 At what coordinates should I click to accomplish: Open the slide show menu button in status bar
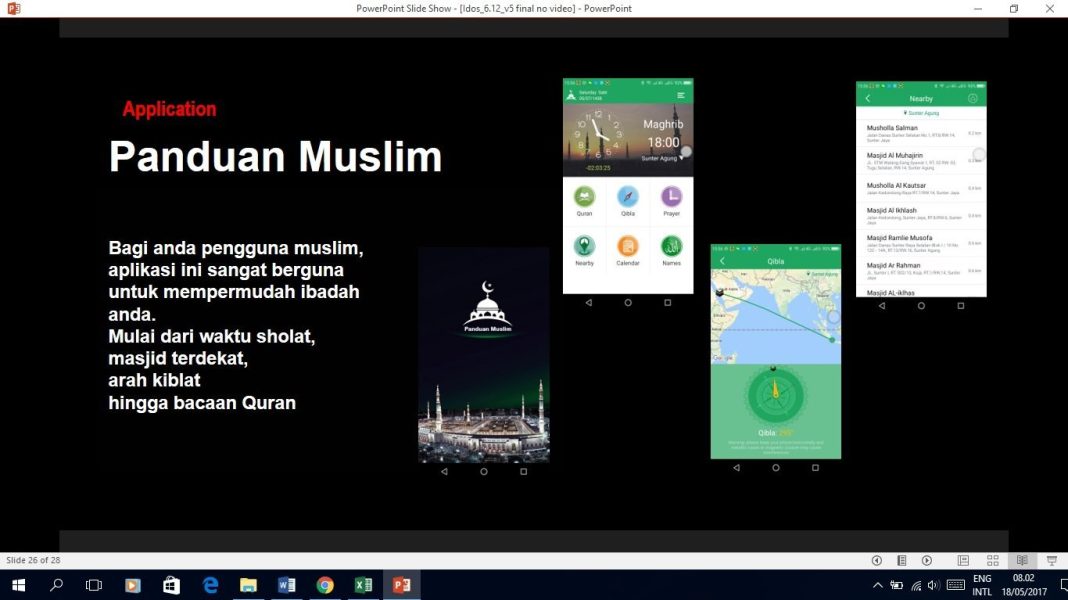[x=902, y=560]
